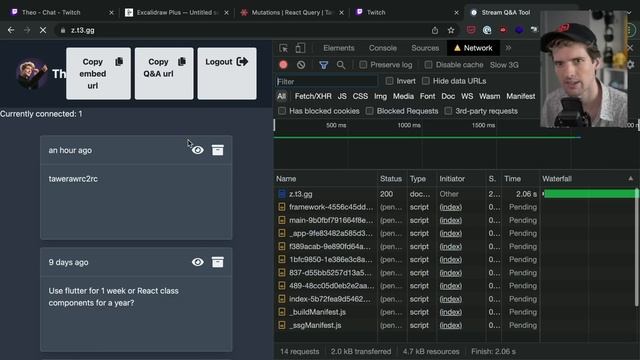Check Has blocked cookies

point(282,111)
